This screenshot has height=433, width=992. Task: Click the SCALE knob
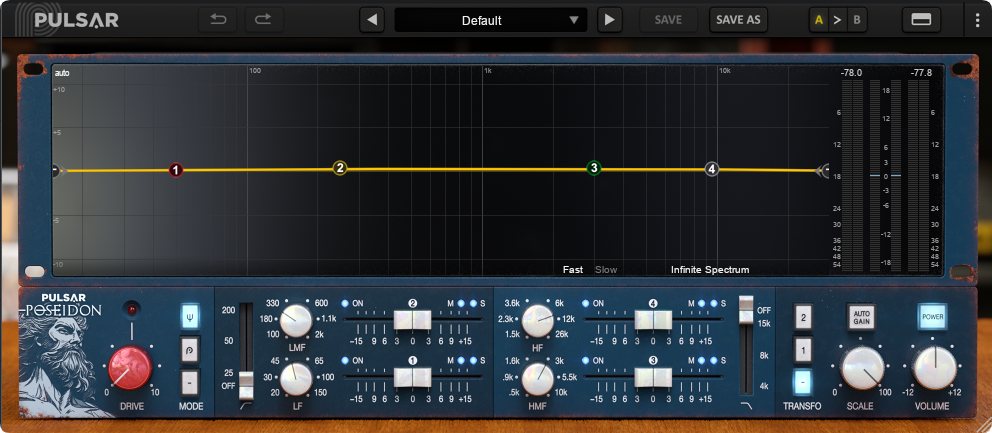pyautogui.click(x=862, y=368)
